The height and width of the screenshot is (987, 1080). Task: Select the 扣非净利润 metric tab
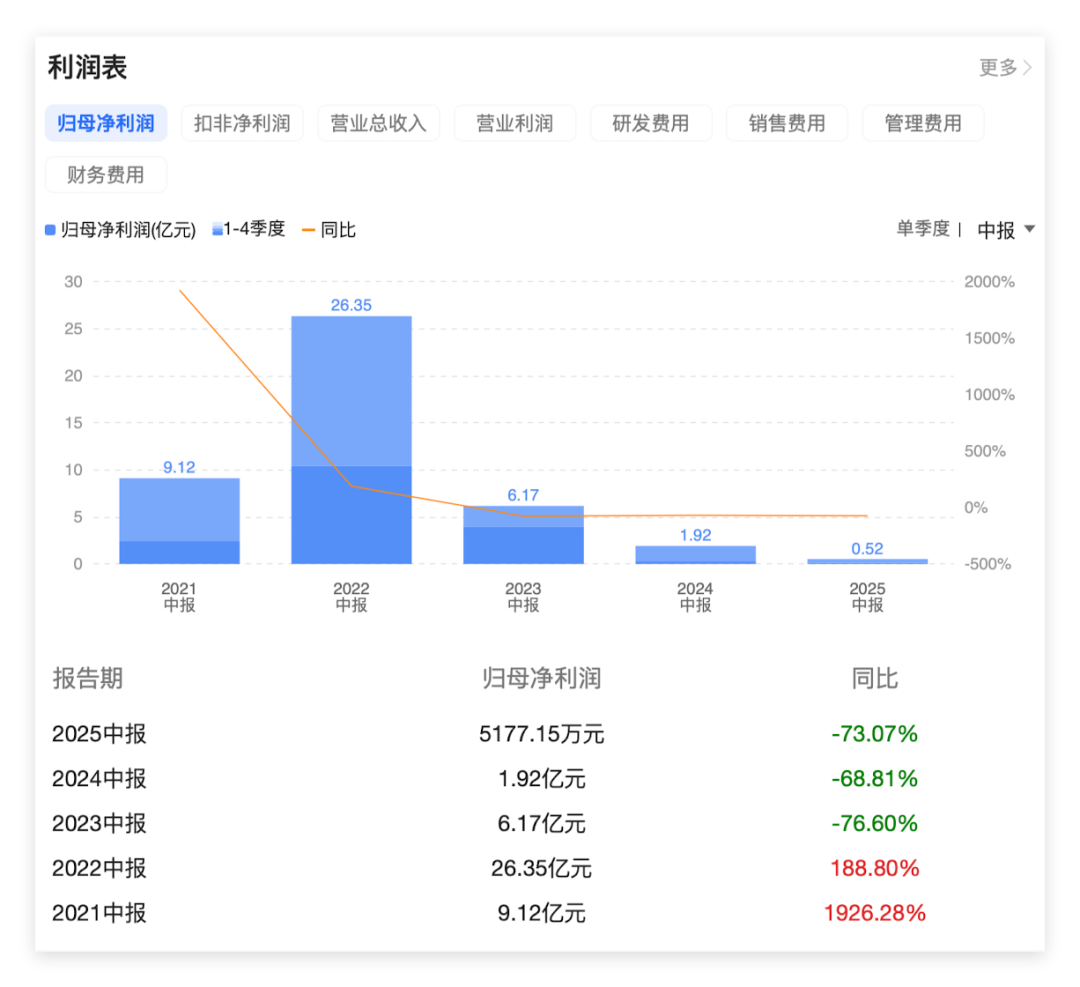(242, 123)
